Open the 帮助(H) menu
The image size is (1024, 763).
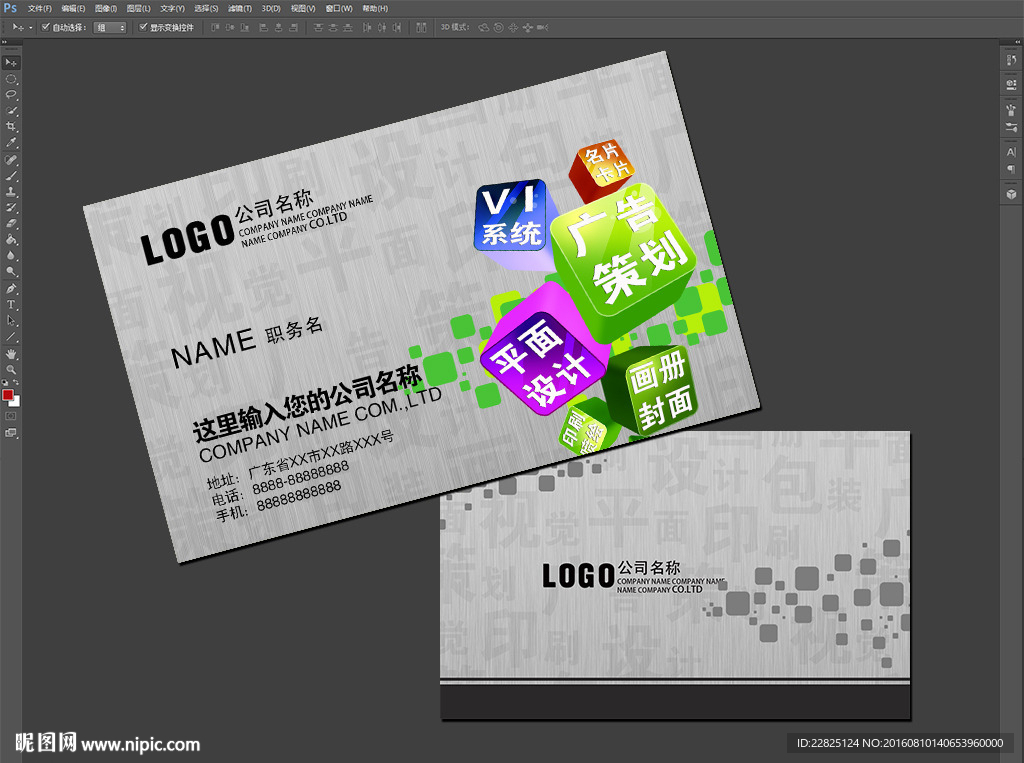point(375,8)
